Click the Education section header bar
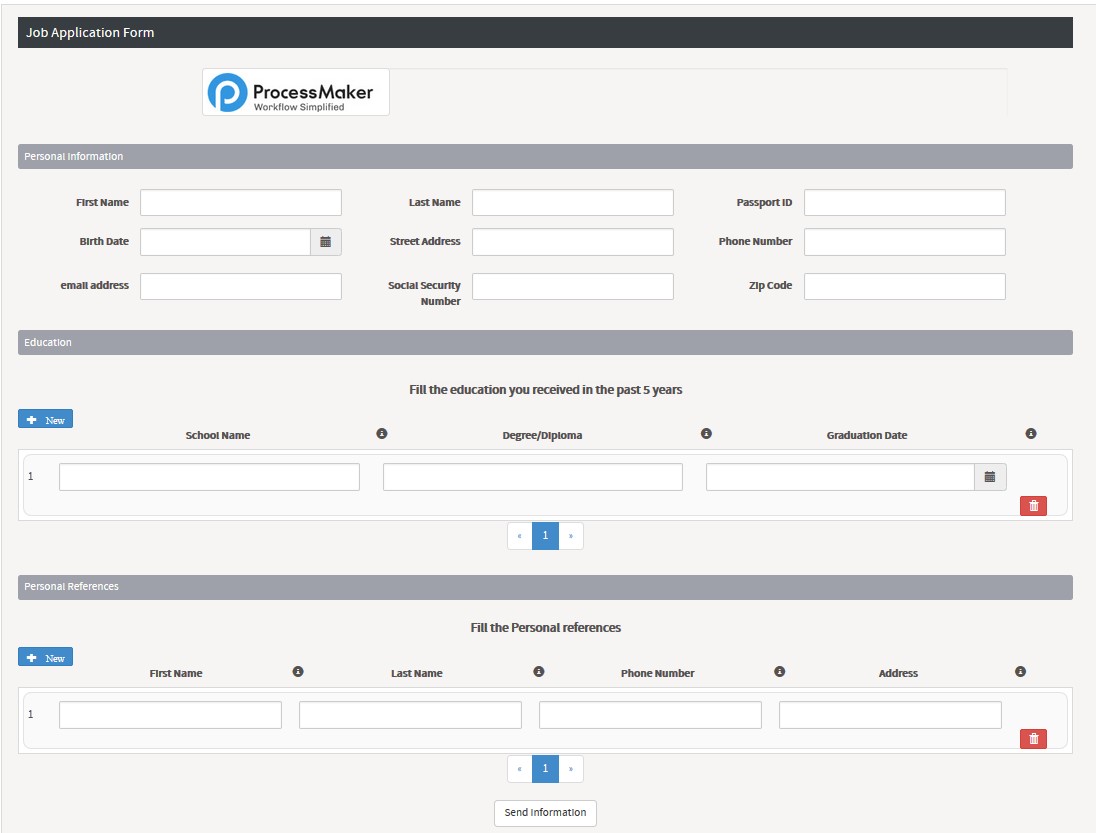1096x833 pixels. pos(45,342)
